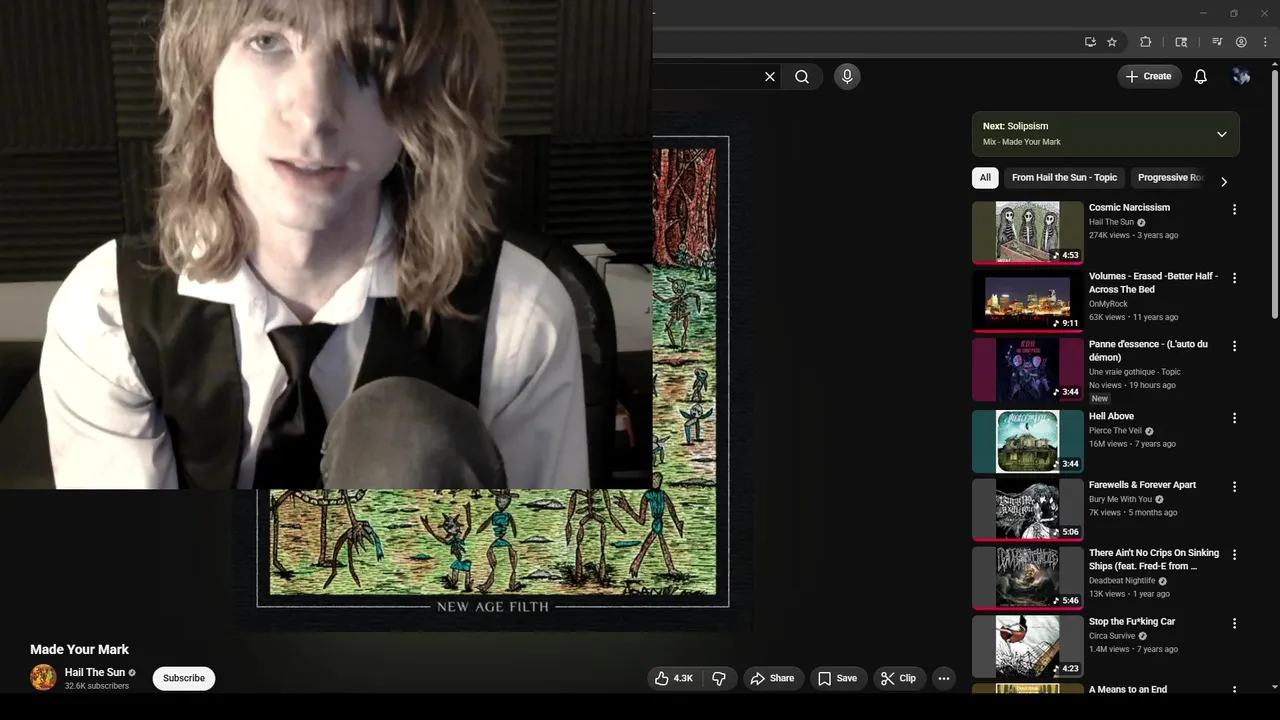The width and height of the screenshot is (1280, 720).
Task: Open options menu for Stop the Fu*king Car
Action: point(1234,623)
